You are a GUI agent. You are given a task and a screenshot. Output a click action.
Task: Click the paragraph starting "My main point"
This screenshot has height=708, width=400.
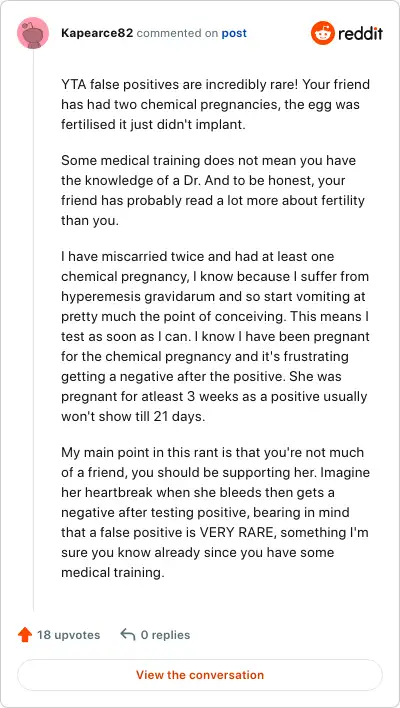coord(215,512)
